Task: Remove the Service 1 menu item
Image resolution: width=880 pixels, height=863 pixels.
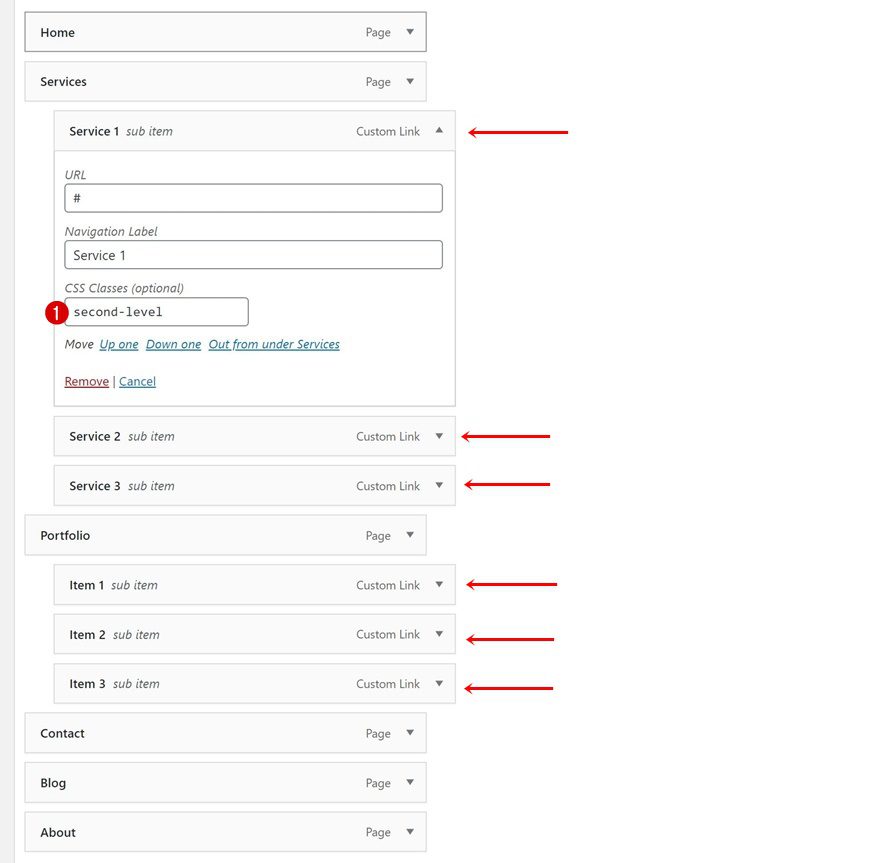Action: click(86, 381)
